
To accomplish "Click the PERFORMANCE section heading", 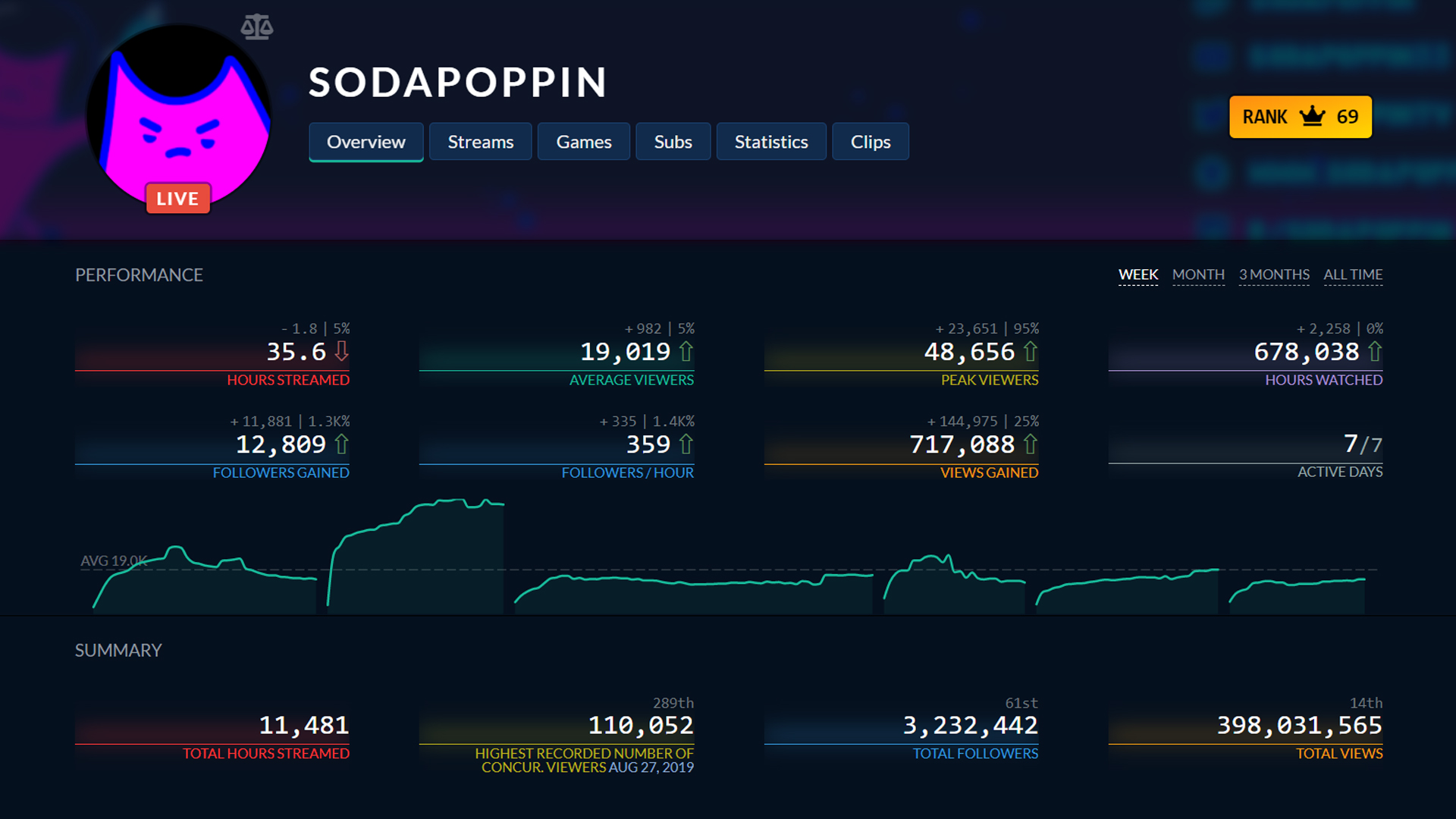I will pyautogui.click(x=139, y=275).
